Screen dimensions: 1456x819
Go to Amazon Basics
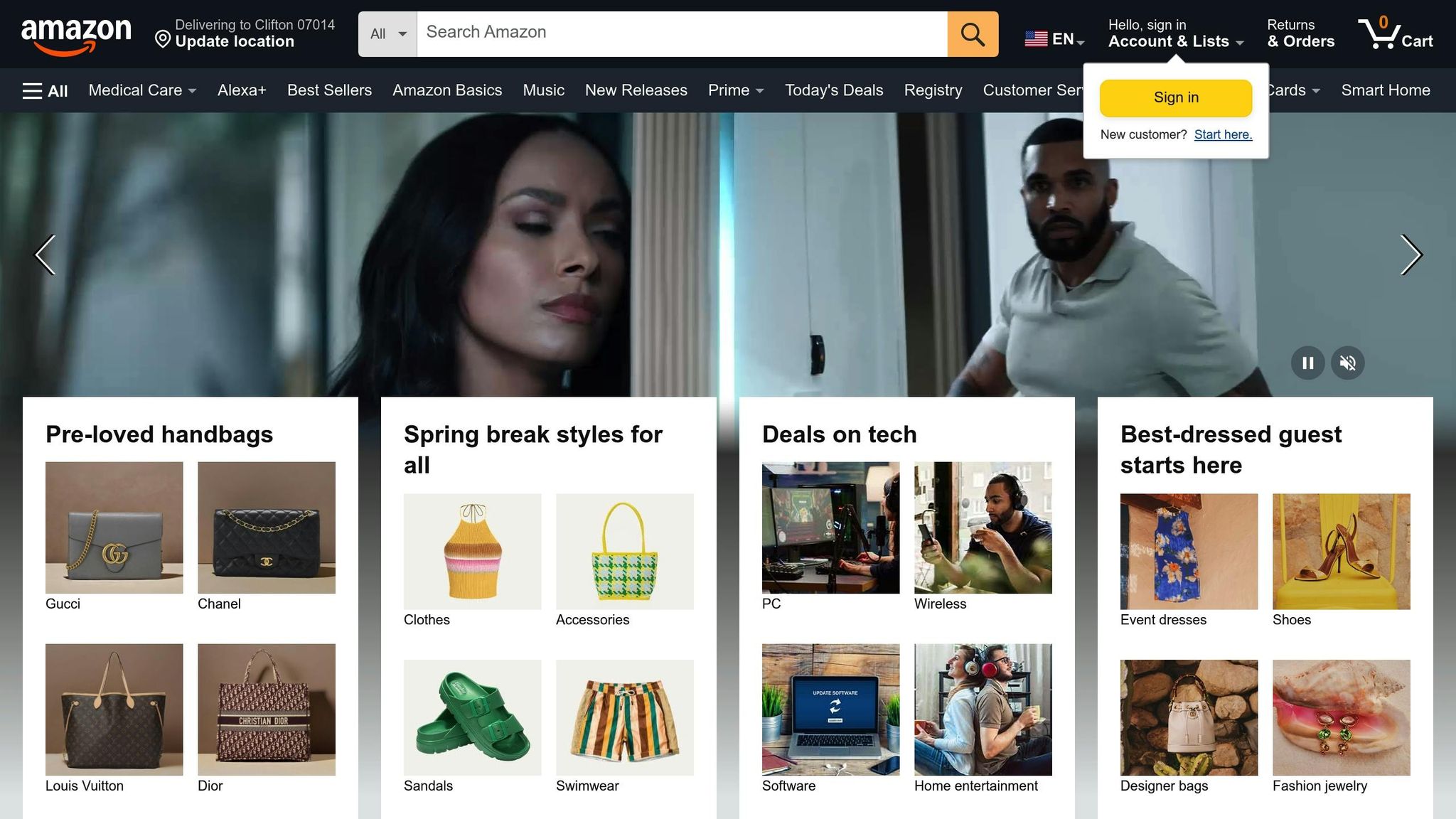[x=447, y=90]
